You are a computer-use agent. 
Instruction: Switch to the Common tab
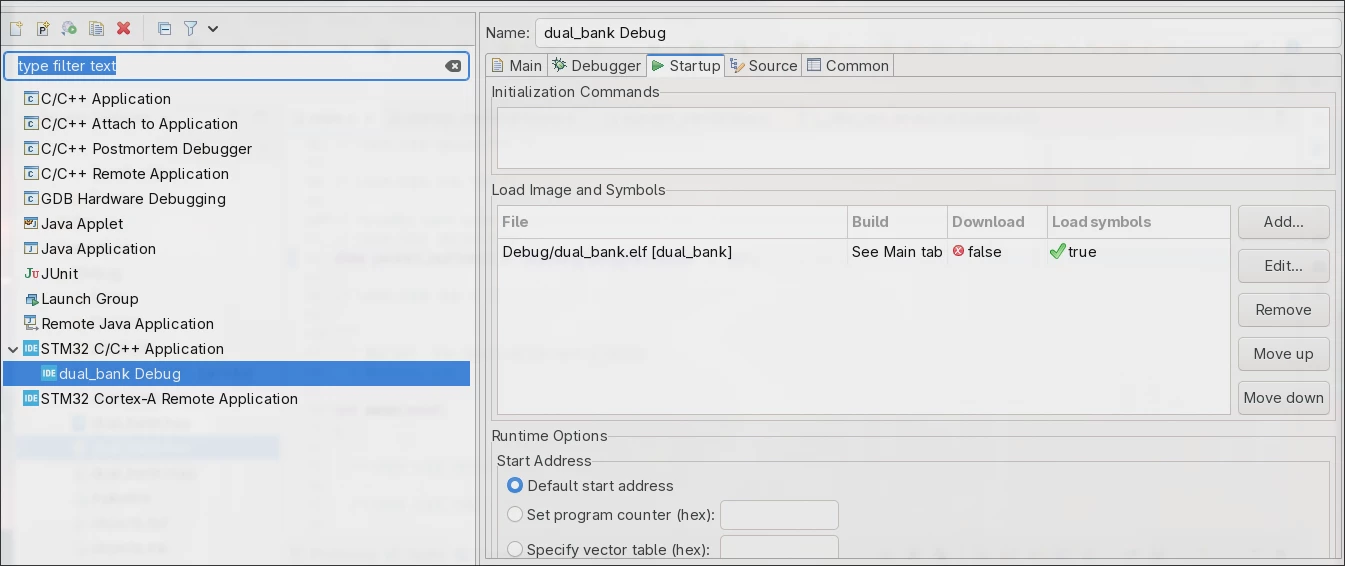click(x=848, y=66)
